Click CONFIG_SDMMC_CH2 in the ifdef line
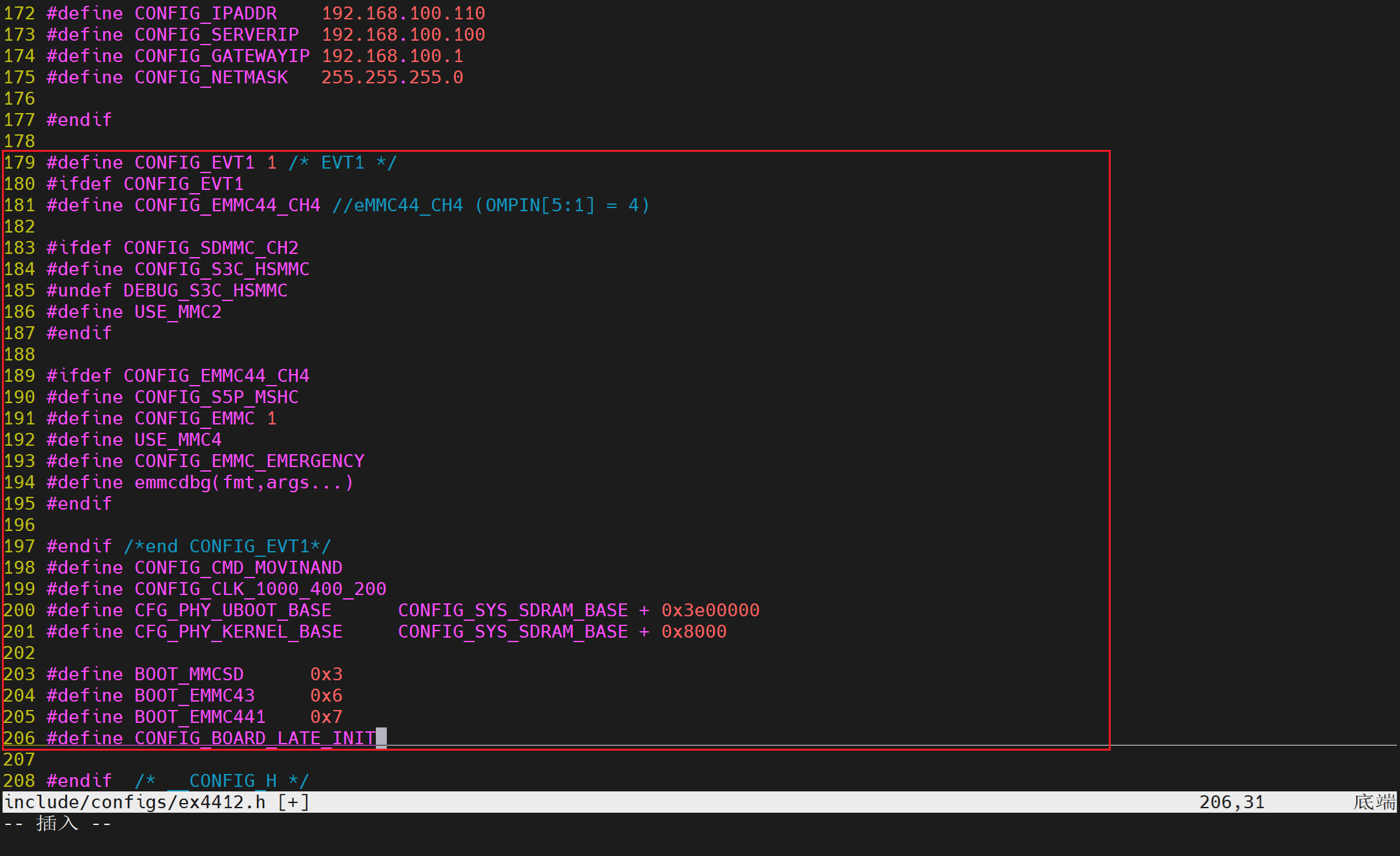This screenshot has width=1400, height=856. coord(211,248)
